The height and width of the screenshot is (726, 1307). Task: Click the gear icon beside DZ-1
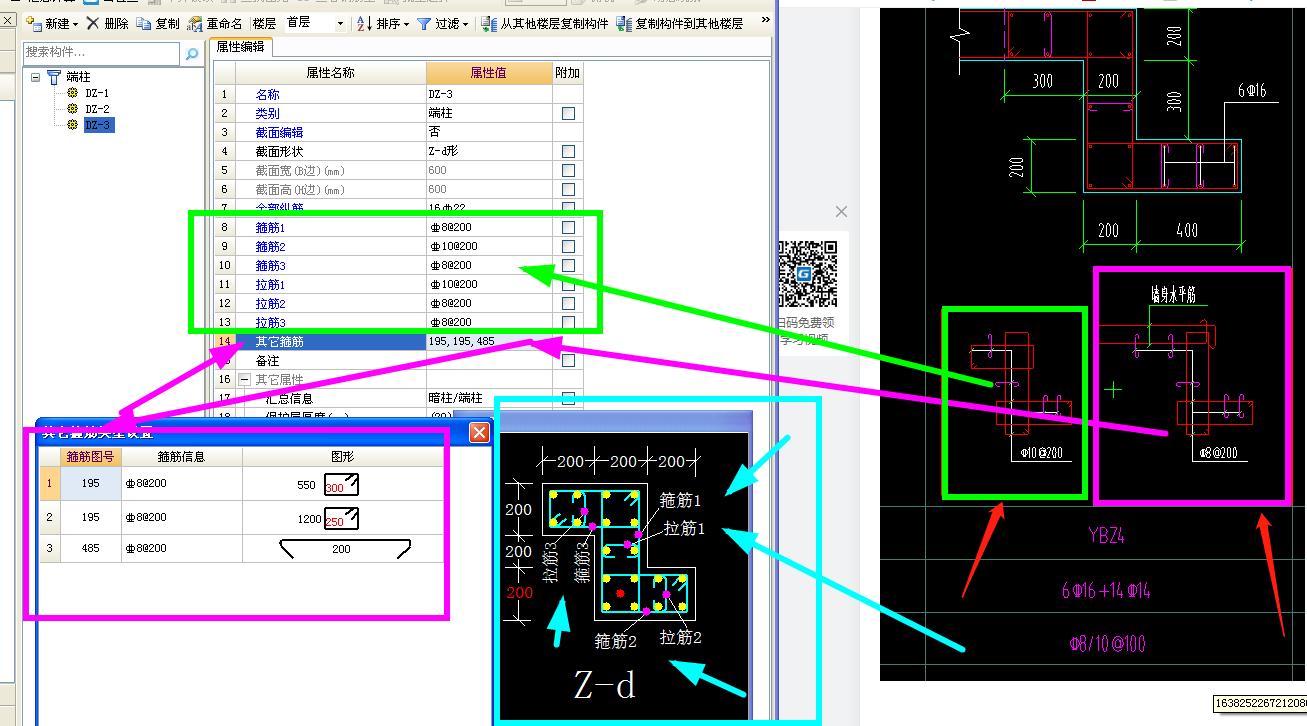[x=72, y=93]
